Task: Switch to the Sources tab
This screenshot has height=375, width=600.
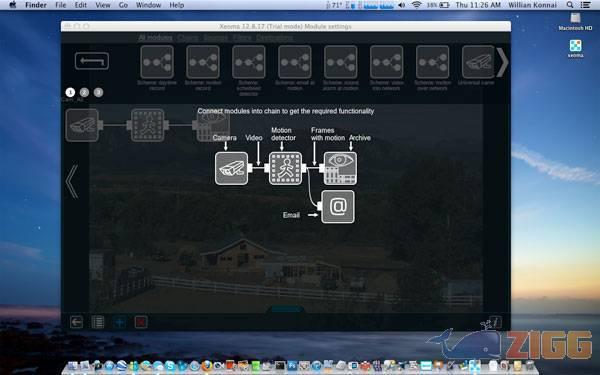Action: click(x=215, y=38)
